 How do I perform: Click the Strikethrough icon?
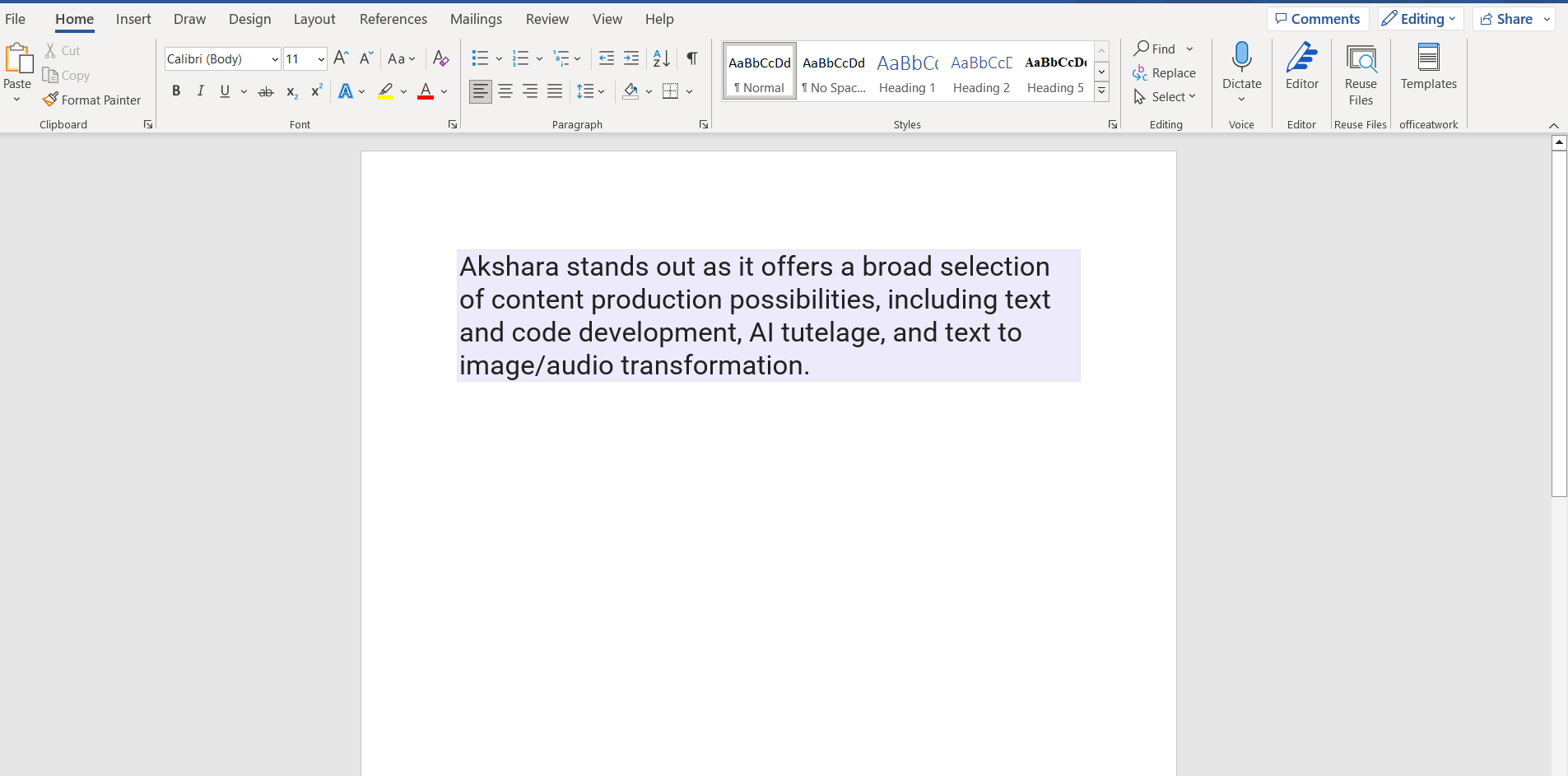point(266,92)
